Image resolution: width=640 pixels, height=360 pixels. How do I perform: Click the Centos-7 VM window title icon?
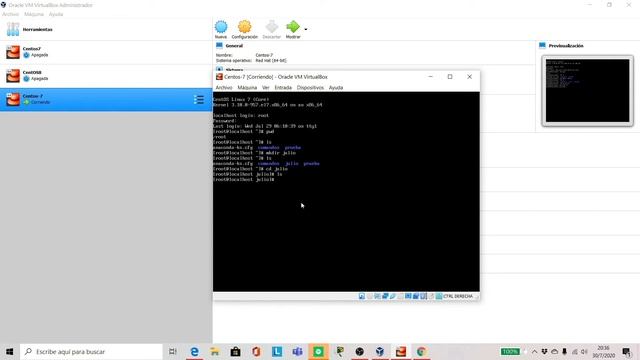219,77
